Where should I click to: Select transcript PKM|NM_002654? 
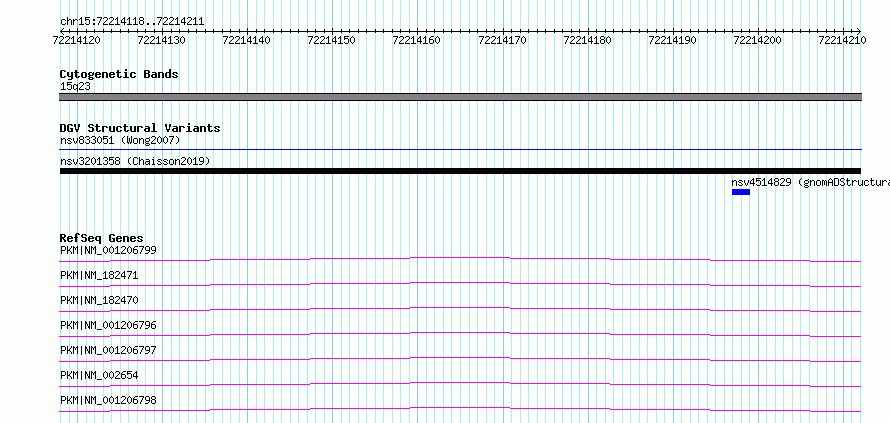99,375
